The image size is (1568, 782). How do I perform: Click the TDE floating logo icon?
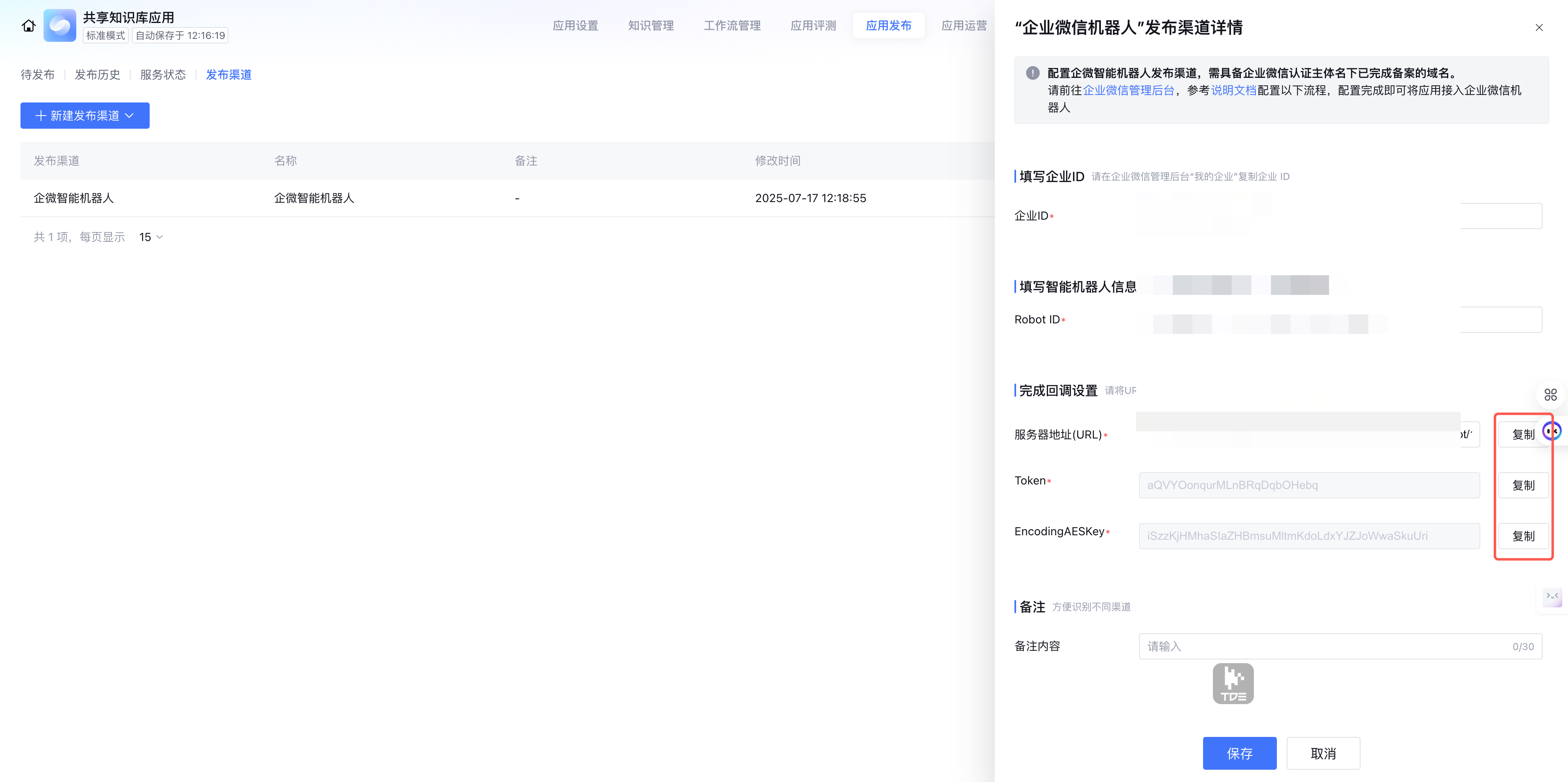1233,683
